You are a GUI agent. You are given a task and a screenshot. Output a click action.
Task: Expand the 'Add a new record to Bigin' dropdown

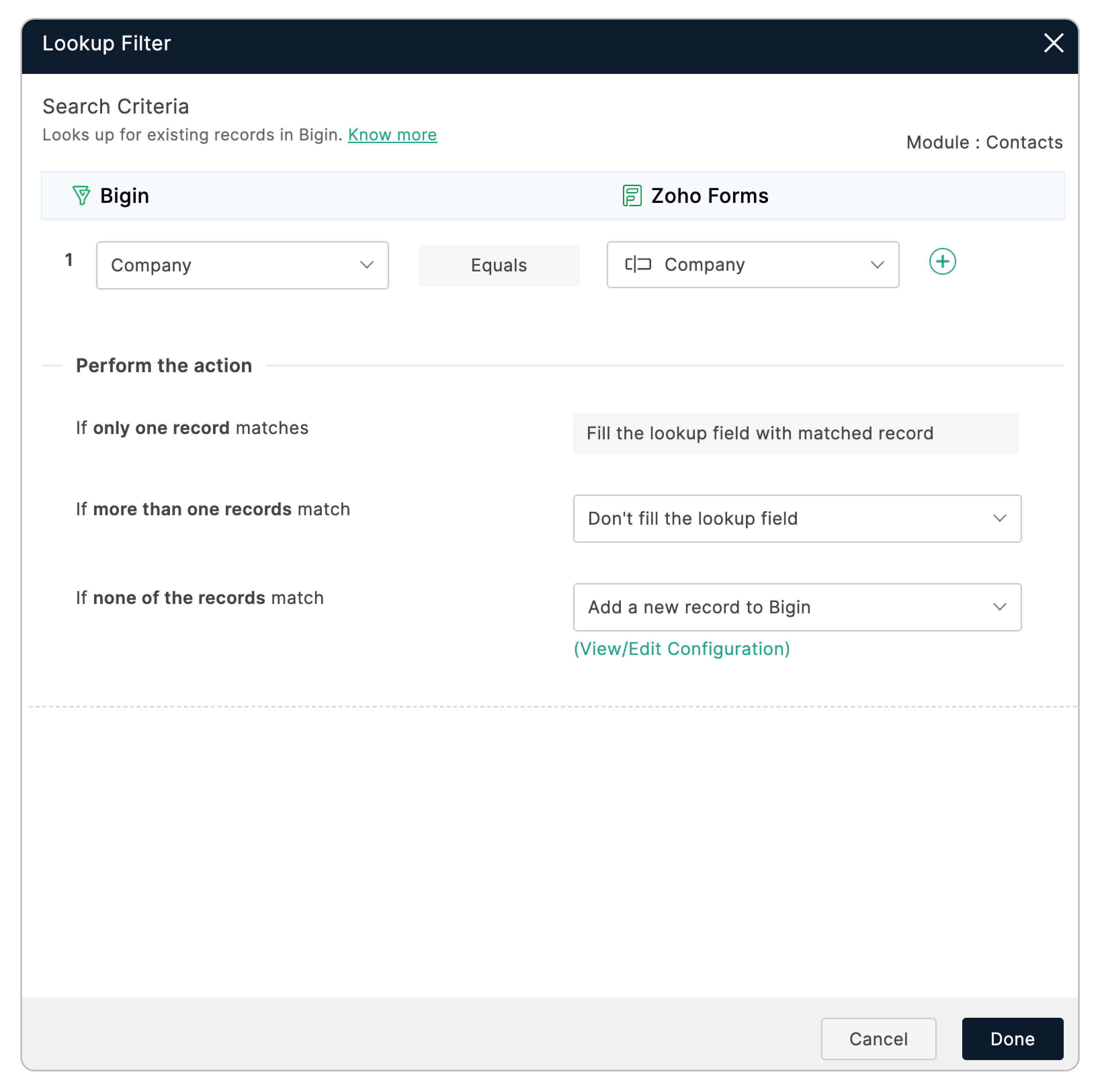pos(796,607)
